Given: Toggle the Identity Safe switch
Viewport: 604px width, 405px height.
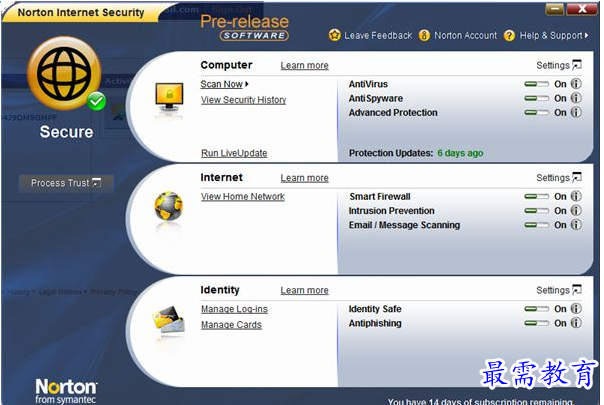Looking at the screenshot, I should [x=536, y=309].
